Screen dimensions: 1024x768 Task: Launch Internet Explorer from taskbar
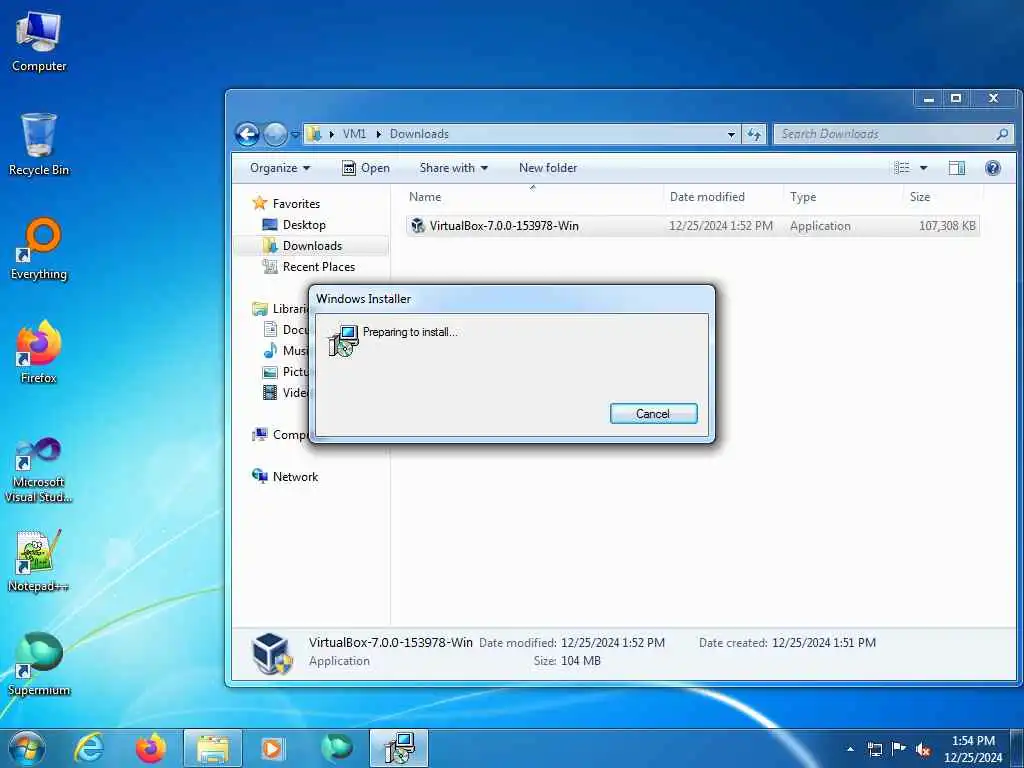[88, 748]
